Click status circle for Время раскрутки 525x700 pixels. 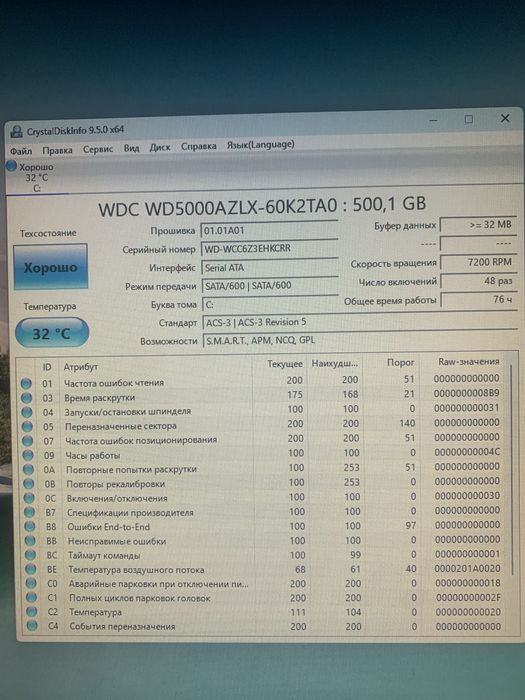click(26, 398)
